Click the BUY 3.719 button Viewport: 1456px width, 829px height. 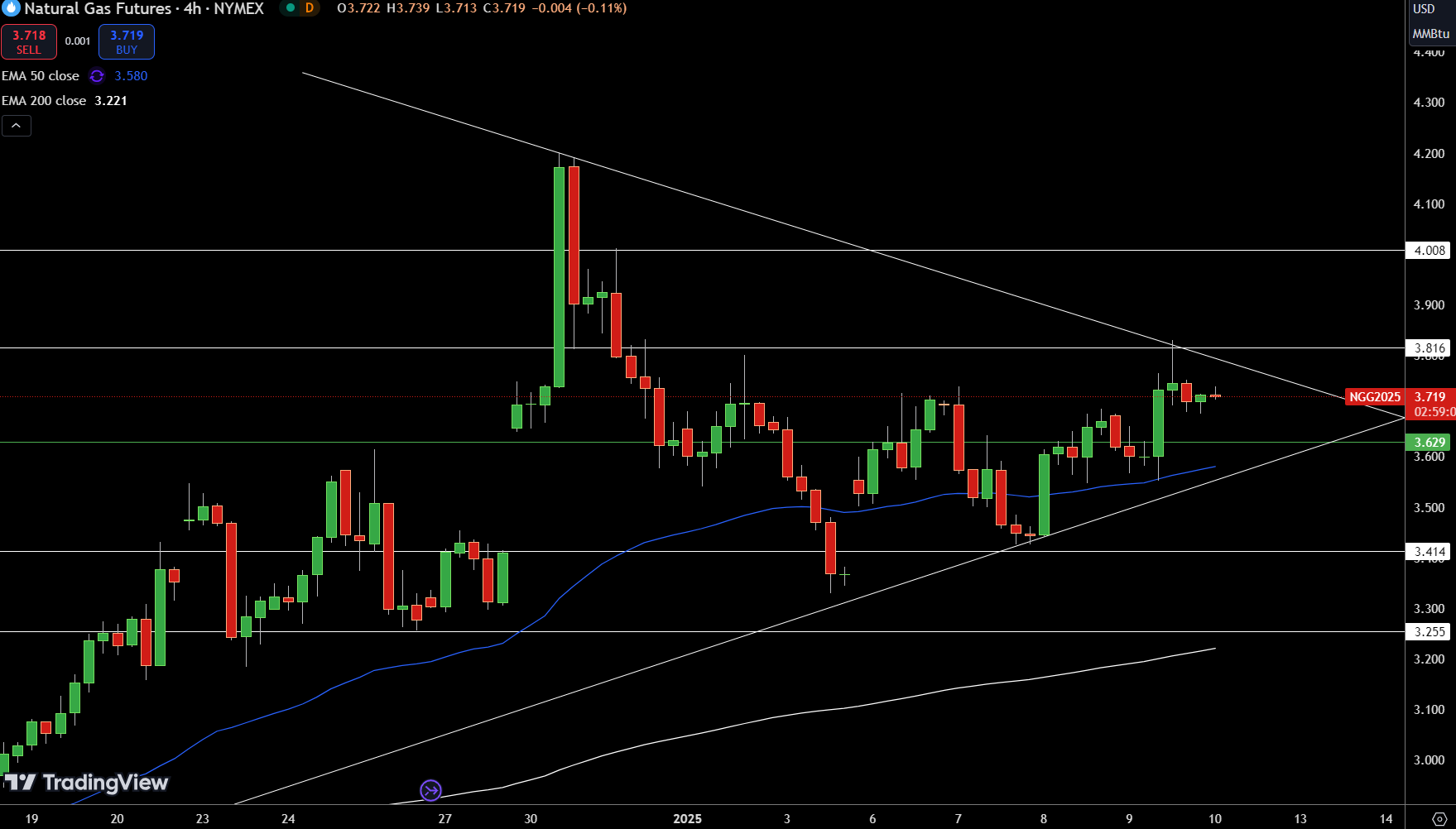(127, 42)
